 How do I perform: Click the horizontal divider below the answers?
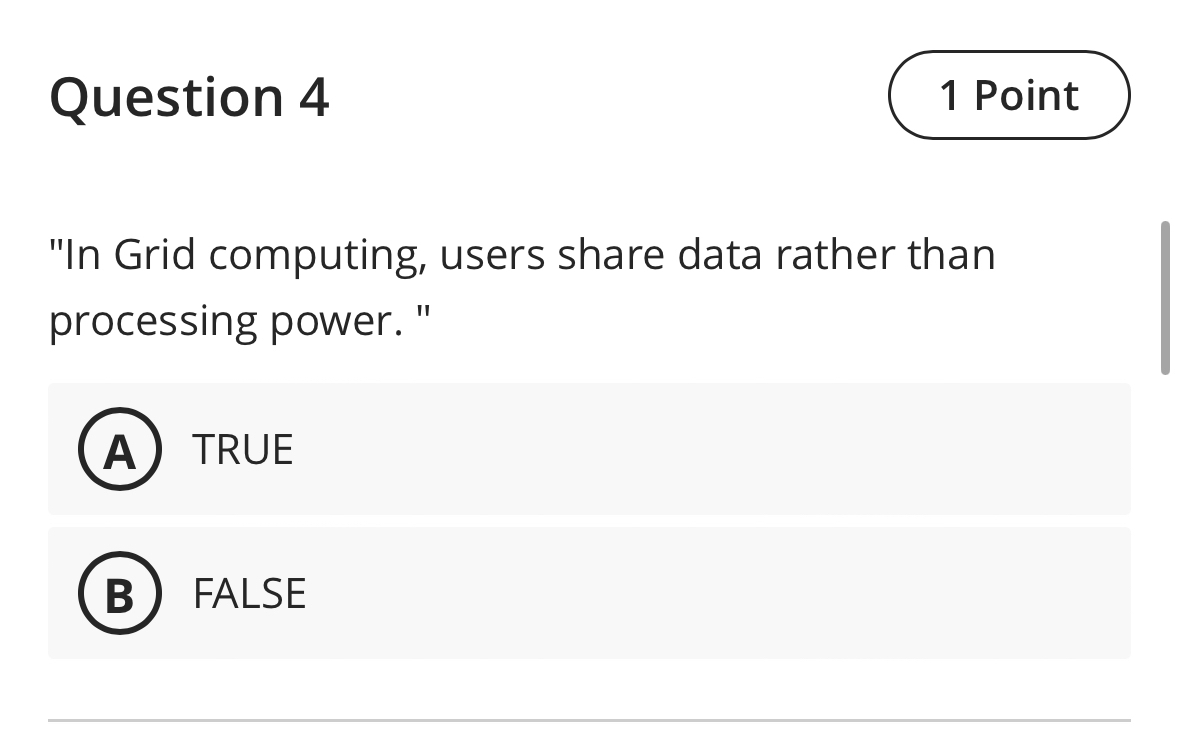(x=589, y=716)
